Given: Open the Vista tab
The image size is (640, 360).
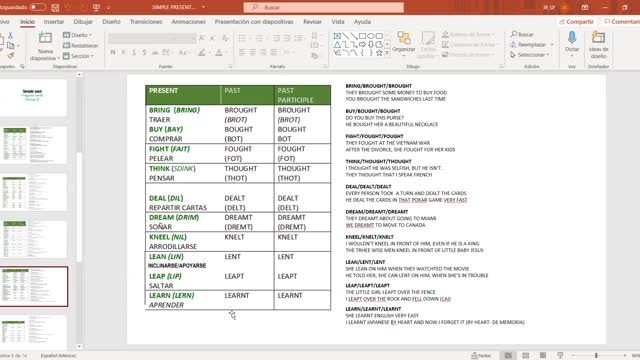Looking at the screenshot, I should (338, 22).
